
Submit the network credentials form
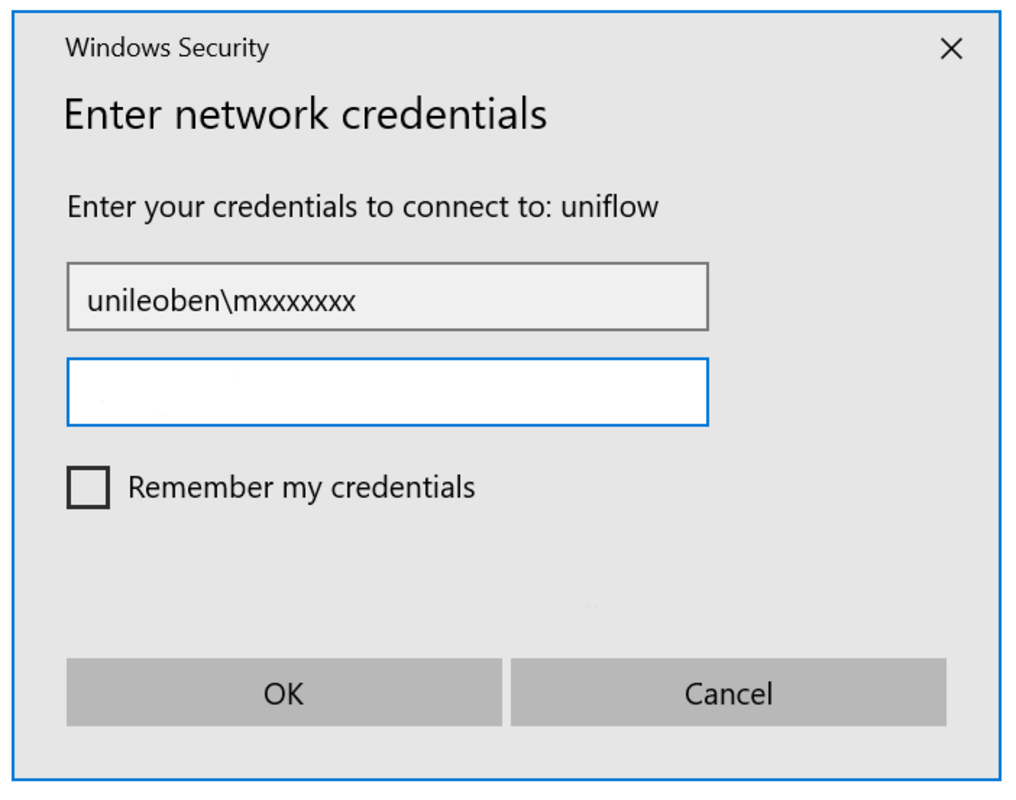(284, 692)
